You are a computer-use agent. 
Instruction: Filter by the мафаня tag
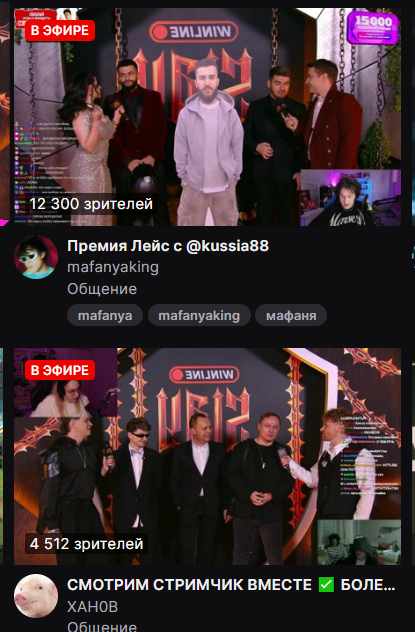pyautogui.click(x=291, y=315)
